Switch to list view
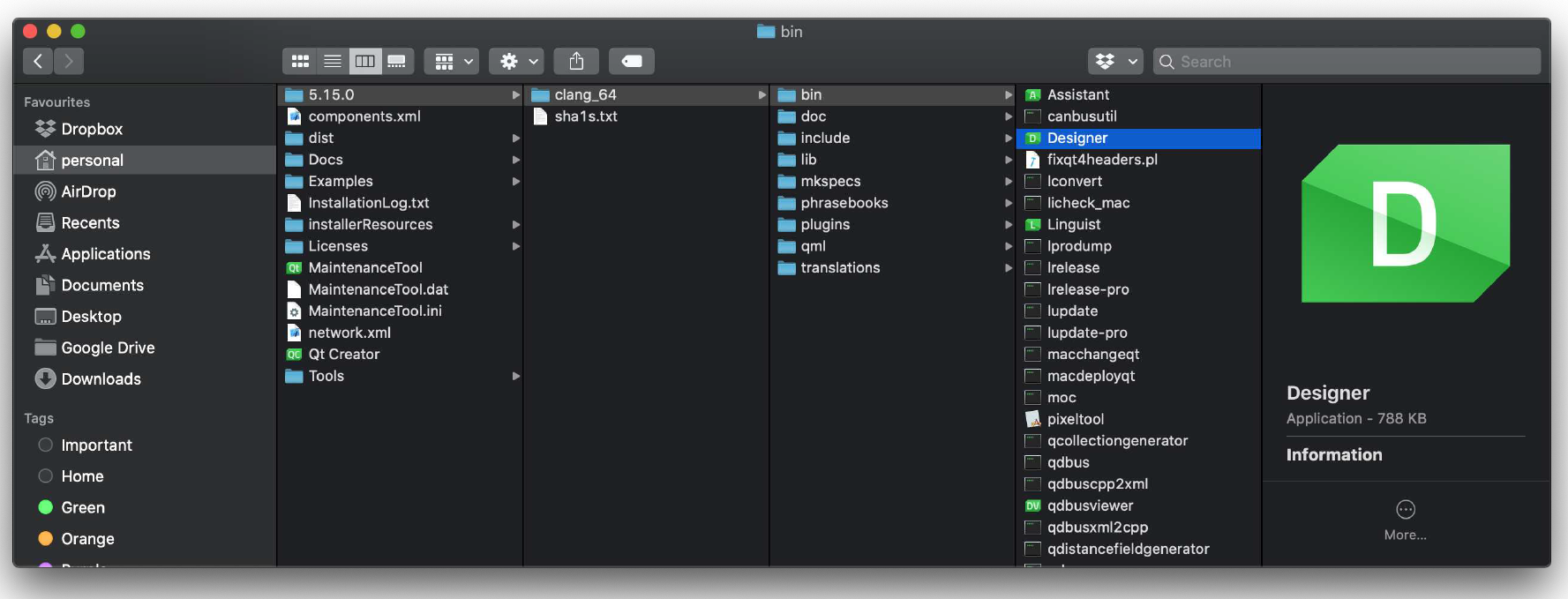 coord(333,61)
